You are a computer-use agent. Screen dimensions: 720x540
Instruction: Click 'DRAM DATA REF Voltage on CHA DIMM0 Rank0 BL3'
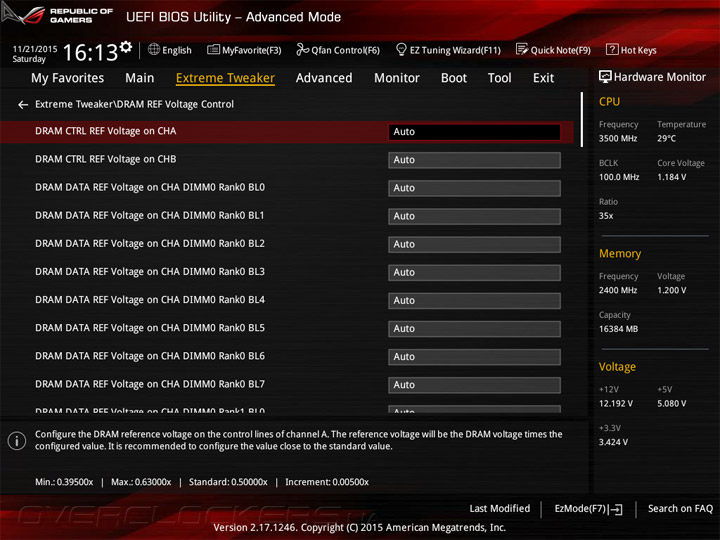pos(150,272)
